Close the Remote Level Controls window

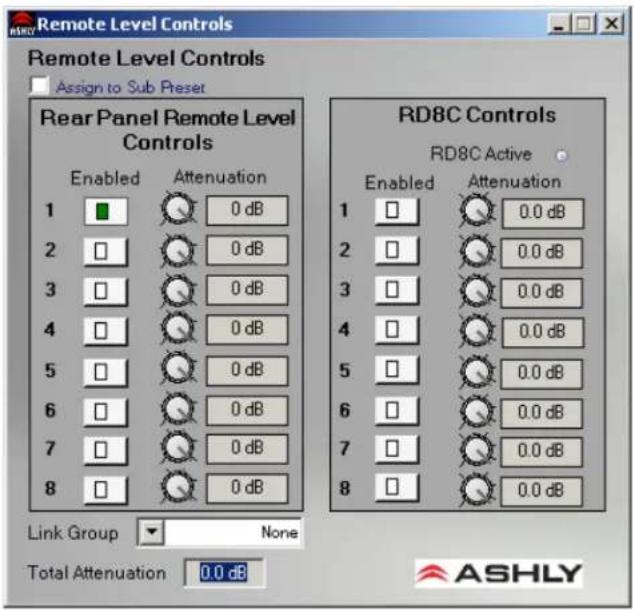coord(612,24)
